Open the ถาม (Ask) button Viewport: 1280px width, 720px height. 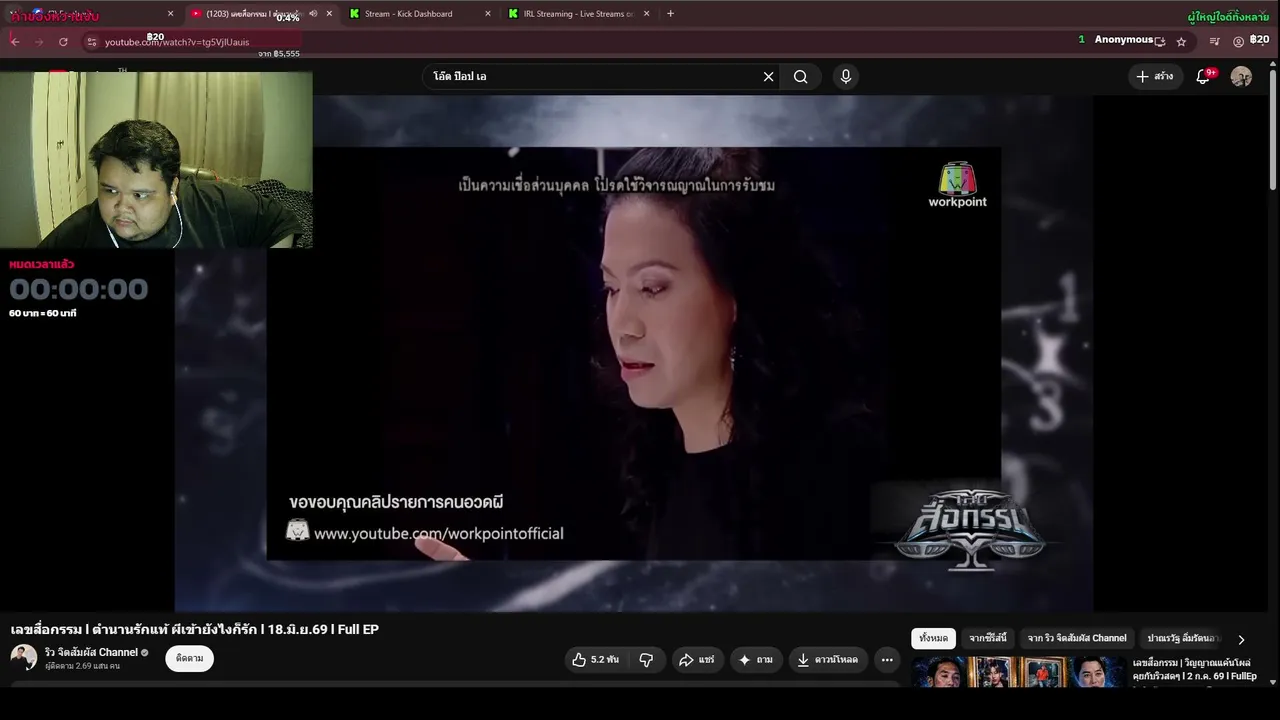coord(756,660)
